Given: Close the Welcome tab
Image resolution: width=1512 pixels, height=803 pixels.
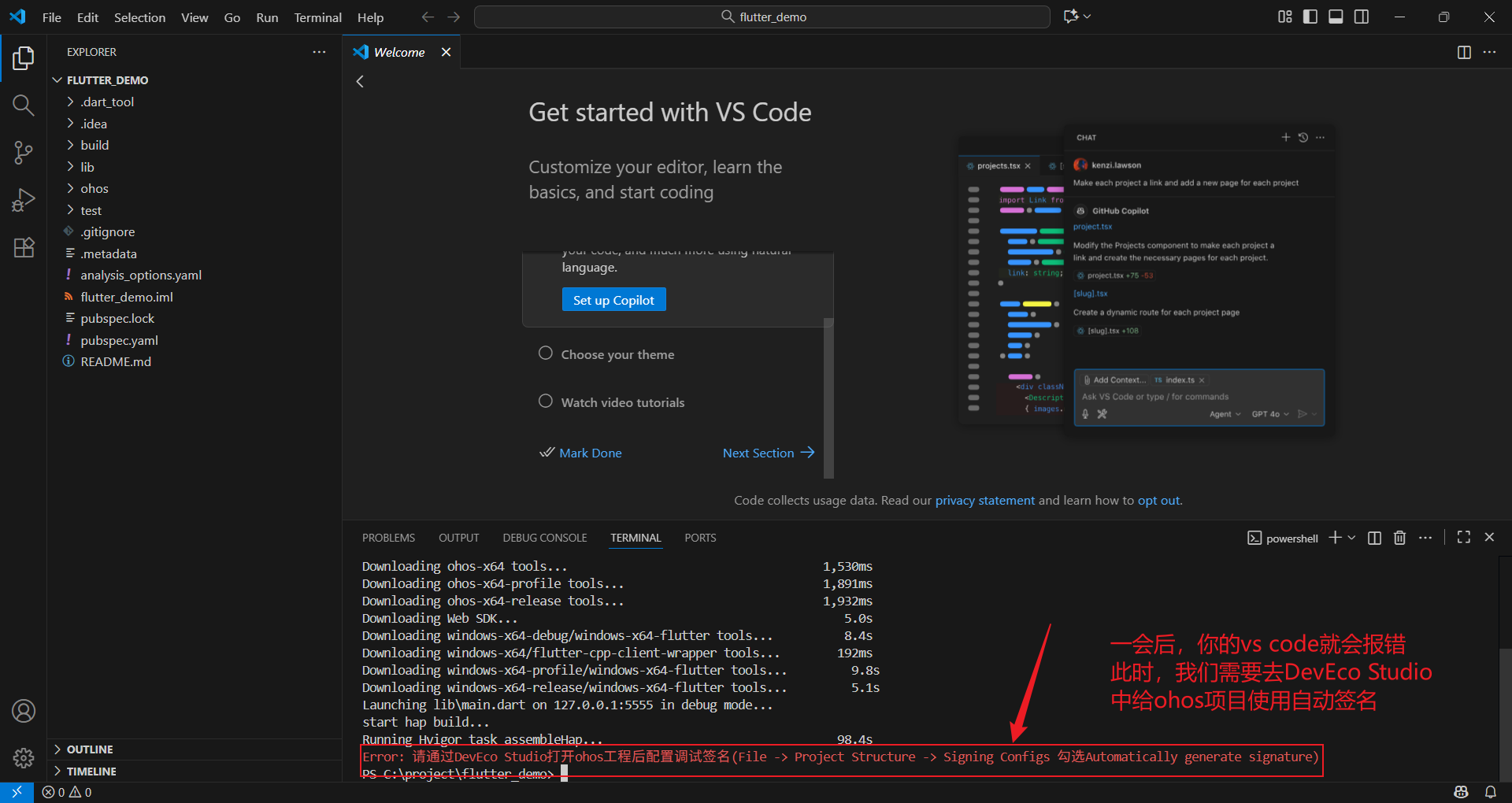Looking at the screenshot, I should pos(446,52).
